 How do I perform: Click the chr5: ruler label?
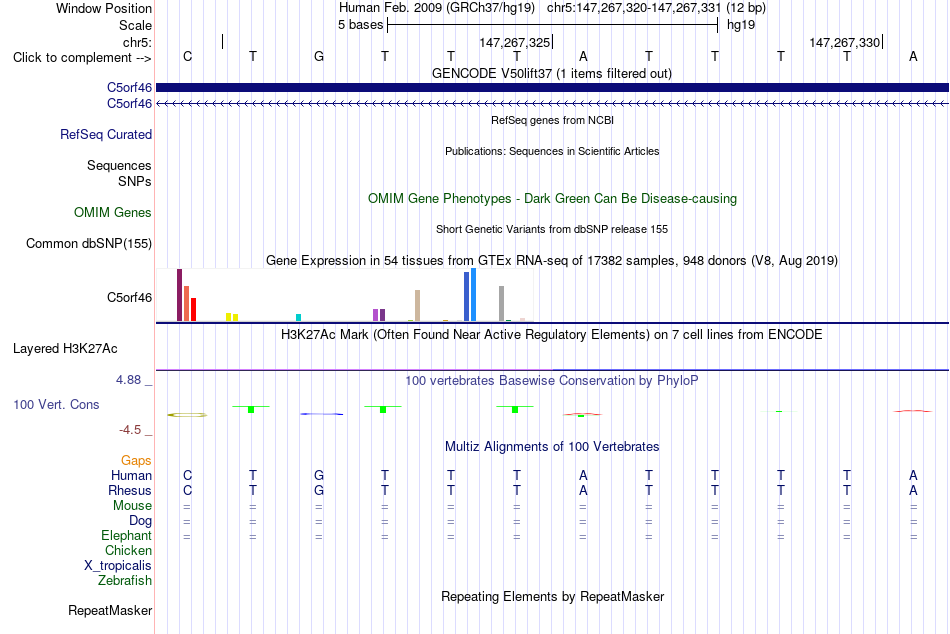pos(137,42)
